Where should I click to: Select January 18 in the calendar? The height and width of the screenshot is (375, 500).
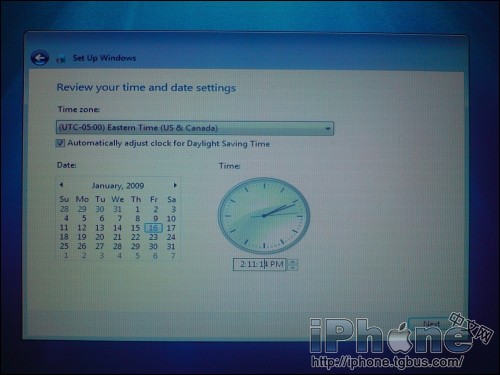point(64,237)
